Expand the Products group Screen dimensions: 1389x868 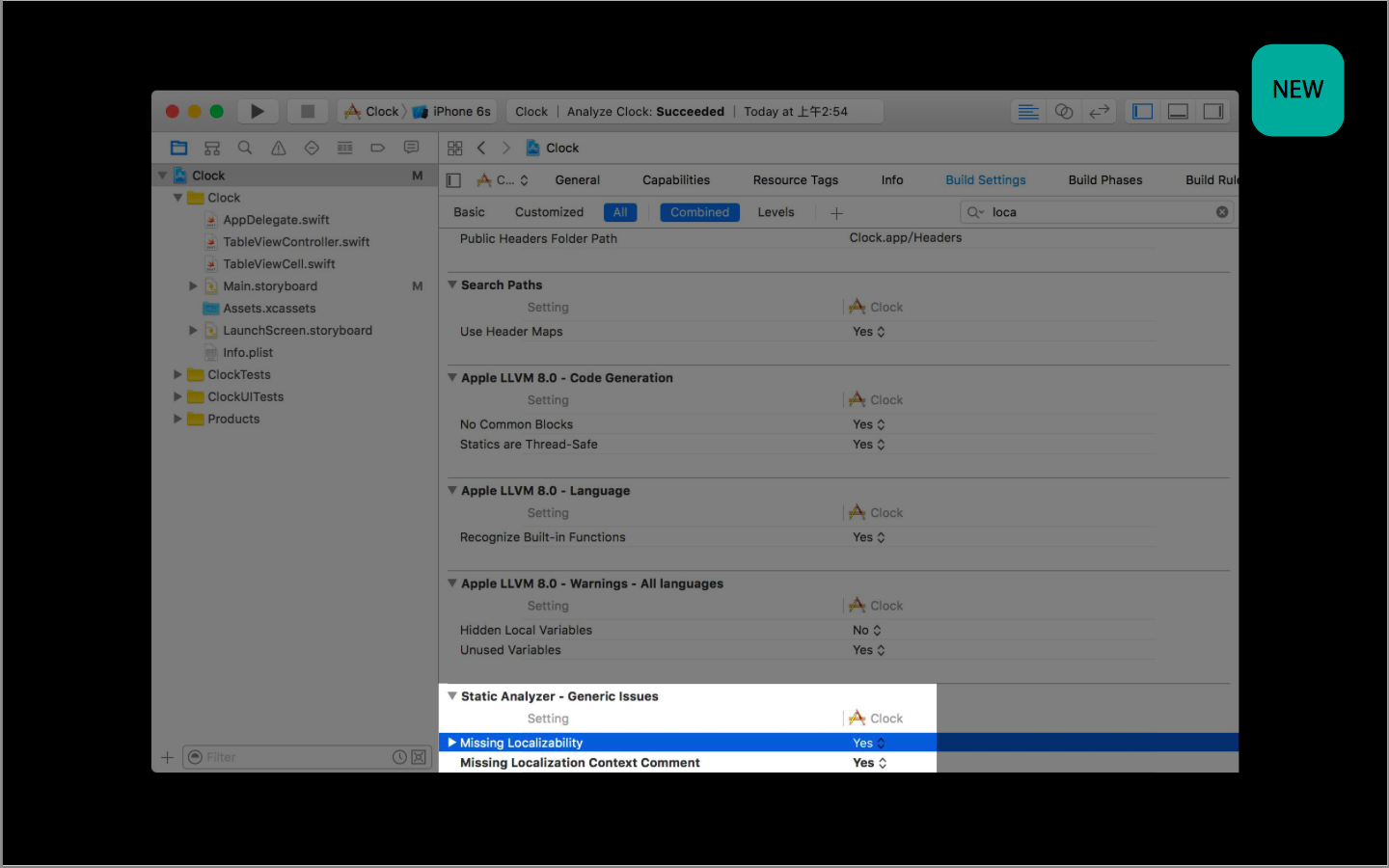point(177,420)
